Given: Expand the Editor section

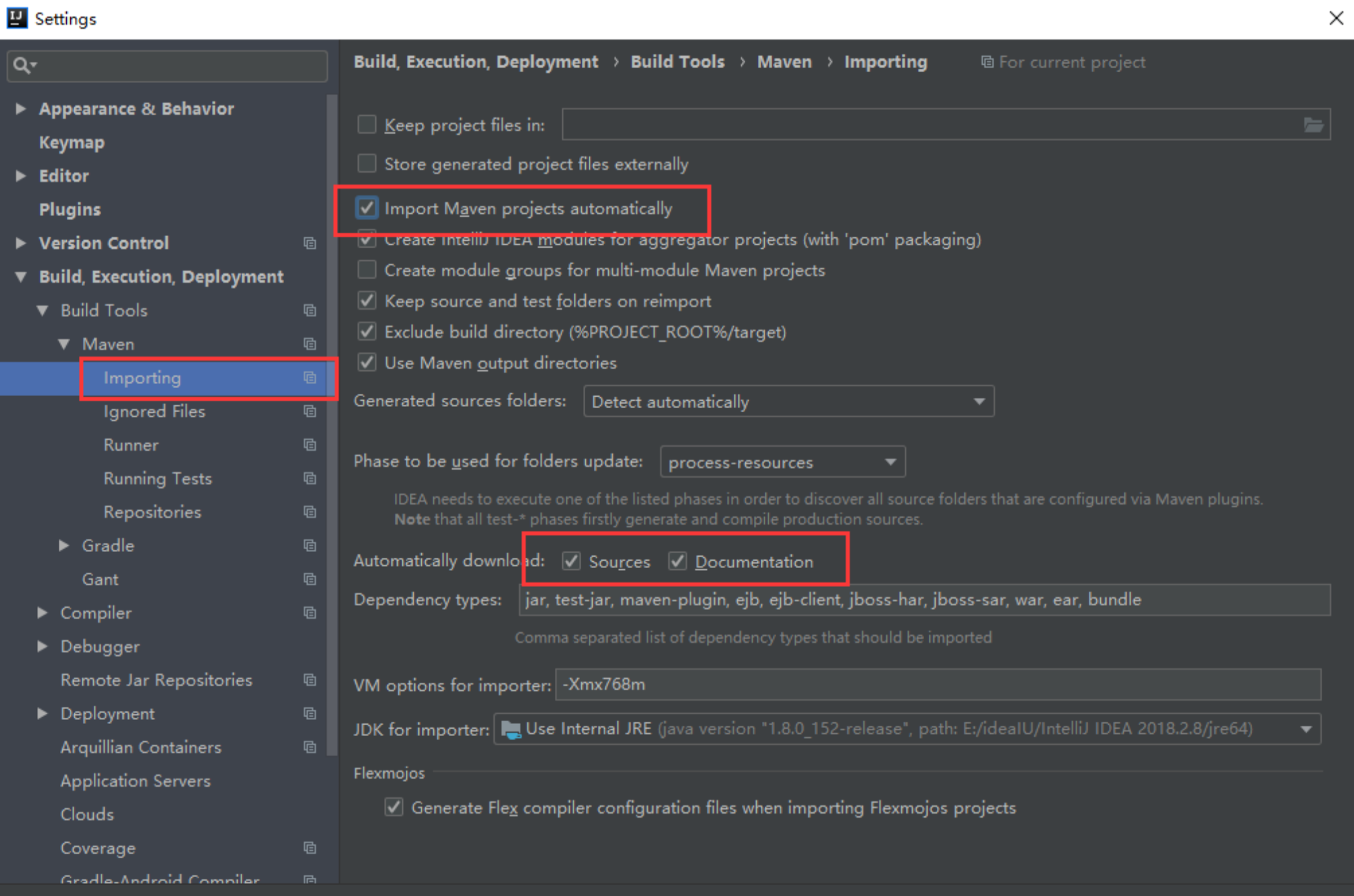Looking at the screenshot, I should click(x=21, y=176).
